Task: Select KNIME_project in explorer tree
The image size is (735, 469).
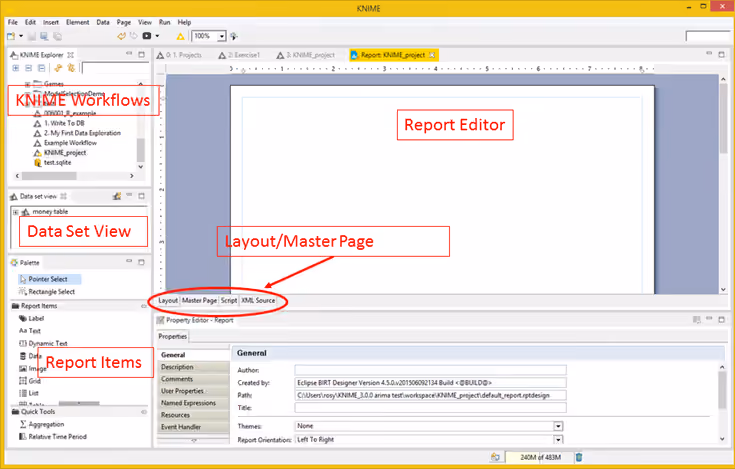Action: 65,153
